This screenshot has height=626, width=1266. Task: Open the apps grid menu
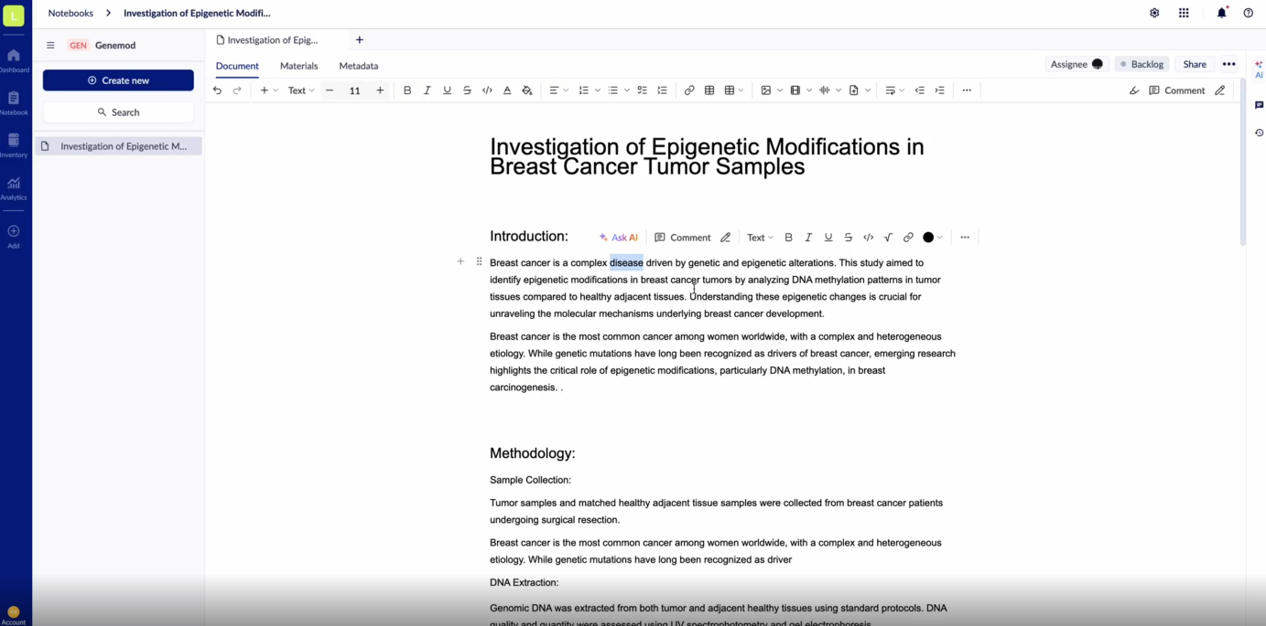click(1184, 13)
